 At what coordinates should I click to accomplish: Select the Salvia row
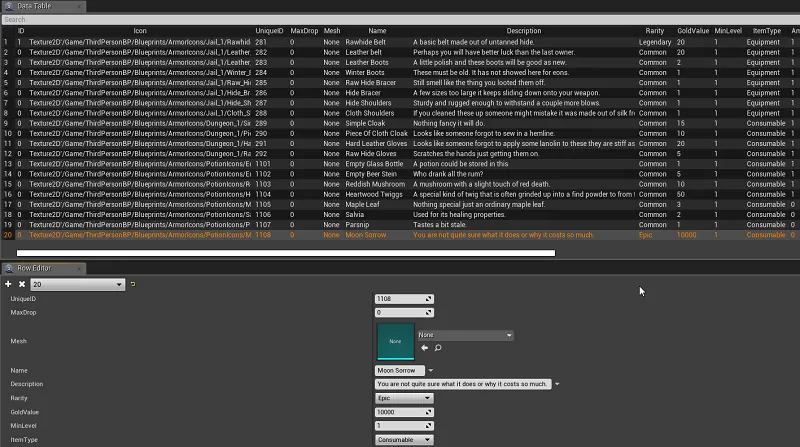400,215
